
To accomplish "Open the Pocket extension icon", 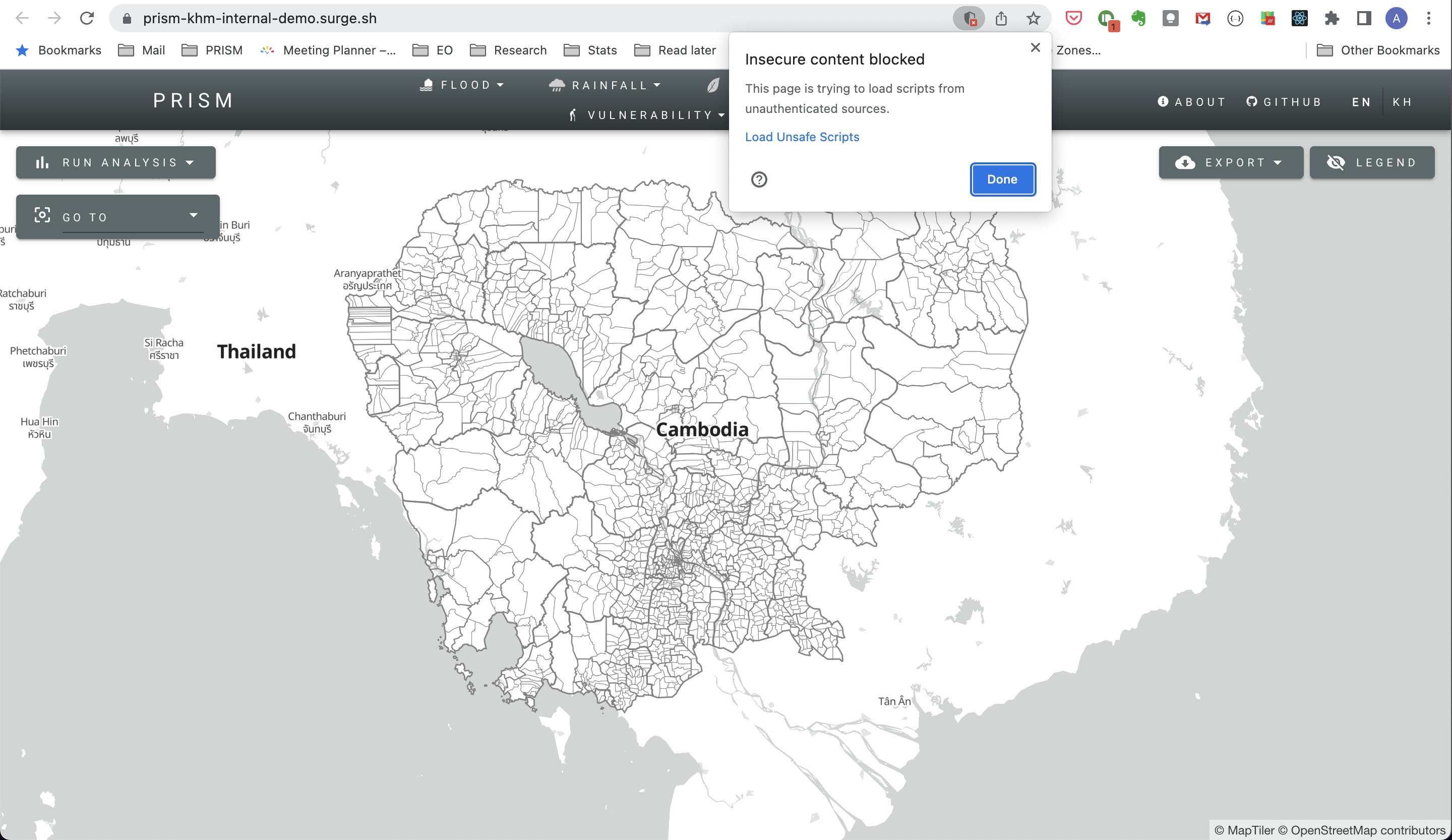I will [x=1073, y=19].
